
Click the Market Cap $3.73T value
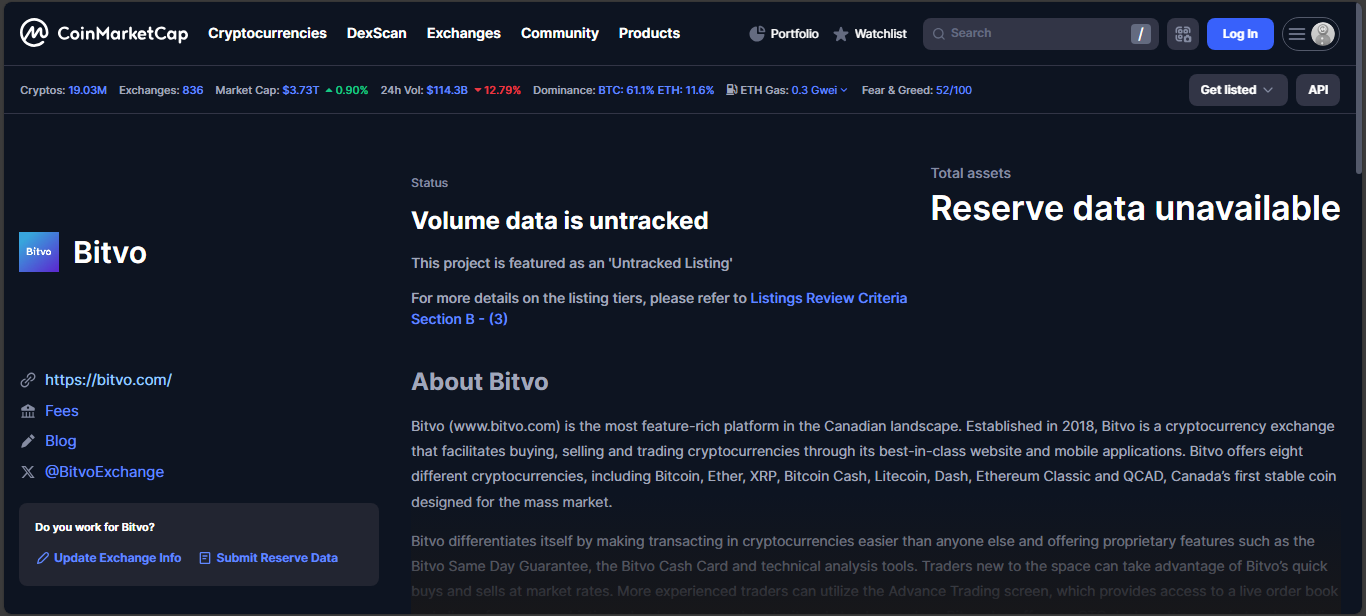301,90
